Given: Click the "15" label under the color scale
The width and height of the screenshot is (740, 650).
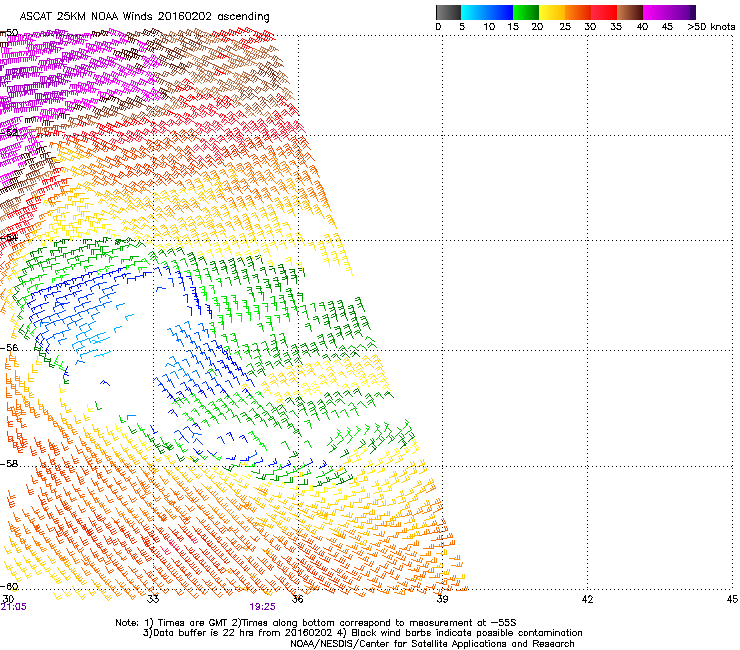Looking at the screenshot, I should coord(513,27).
